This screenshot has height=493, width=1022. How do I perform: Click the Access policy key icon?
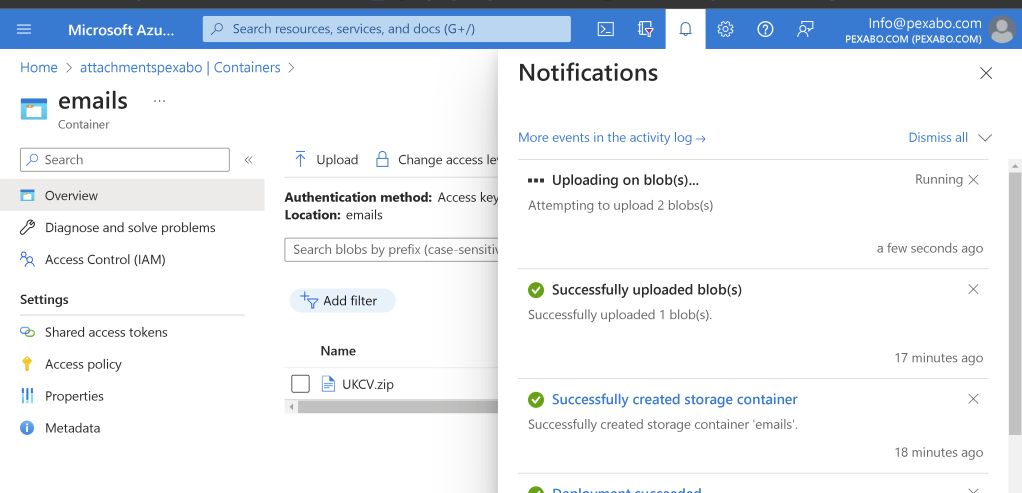coord(27,364)
